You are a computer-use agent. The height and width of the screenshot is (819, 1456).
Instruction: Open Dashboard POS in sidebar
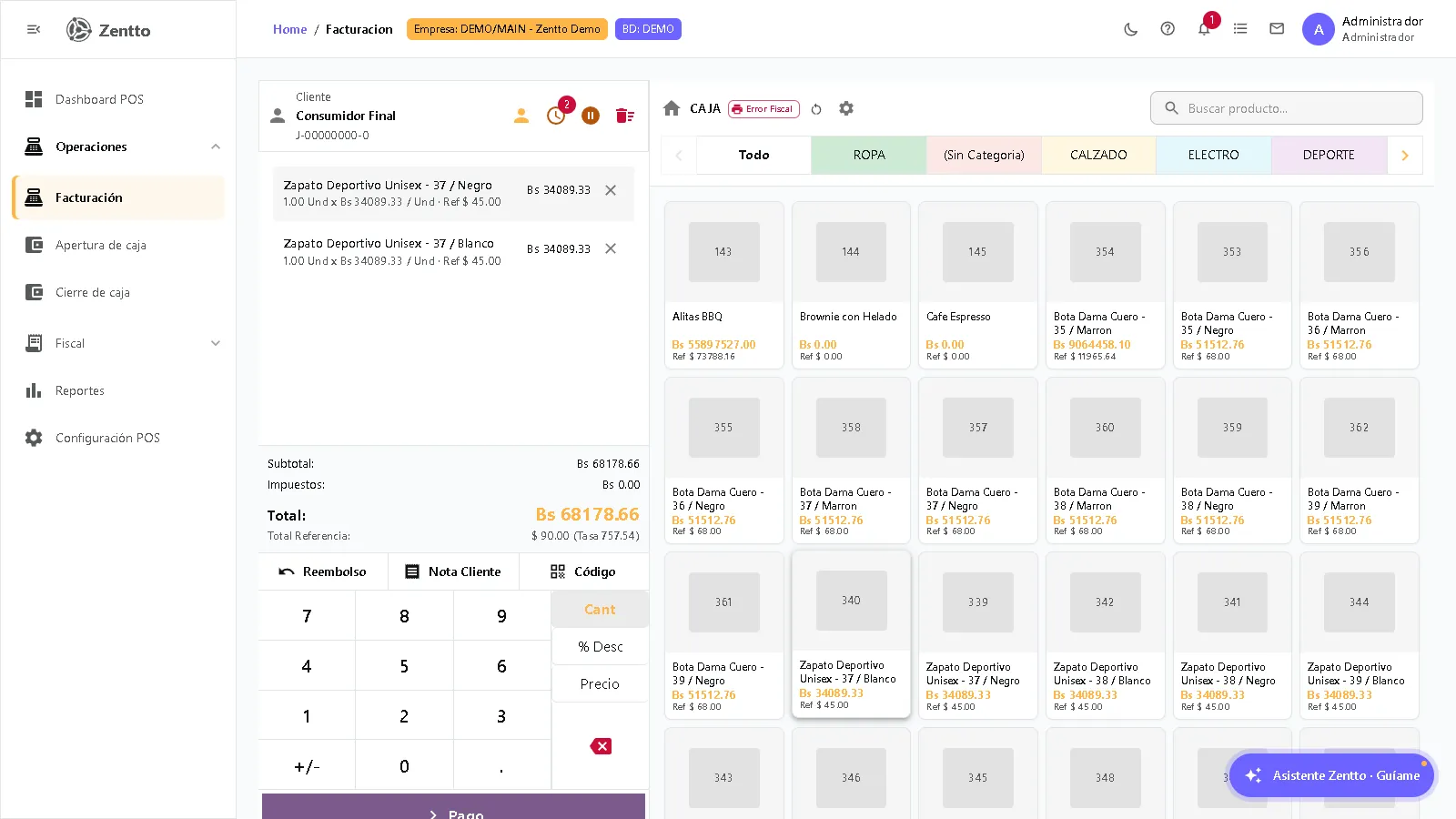[x=118, y=99]
